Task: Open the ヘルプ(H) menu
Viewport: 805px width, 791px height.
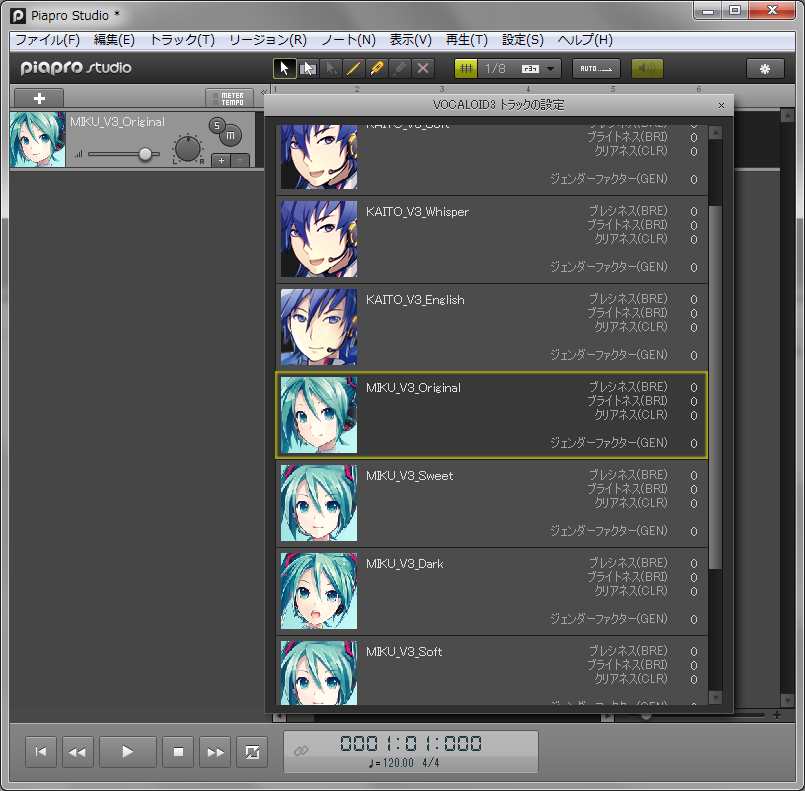Action: [x=585, y=40]
